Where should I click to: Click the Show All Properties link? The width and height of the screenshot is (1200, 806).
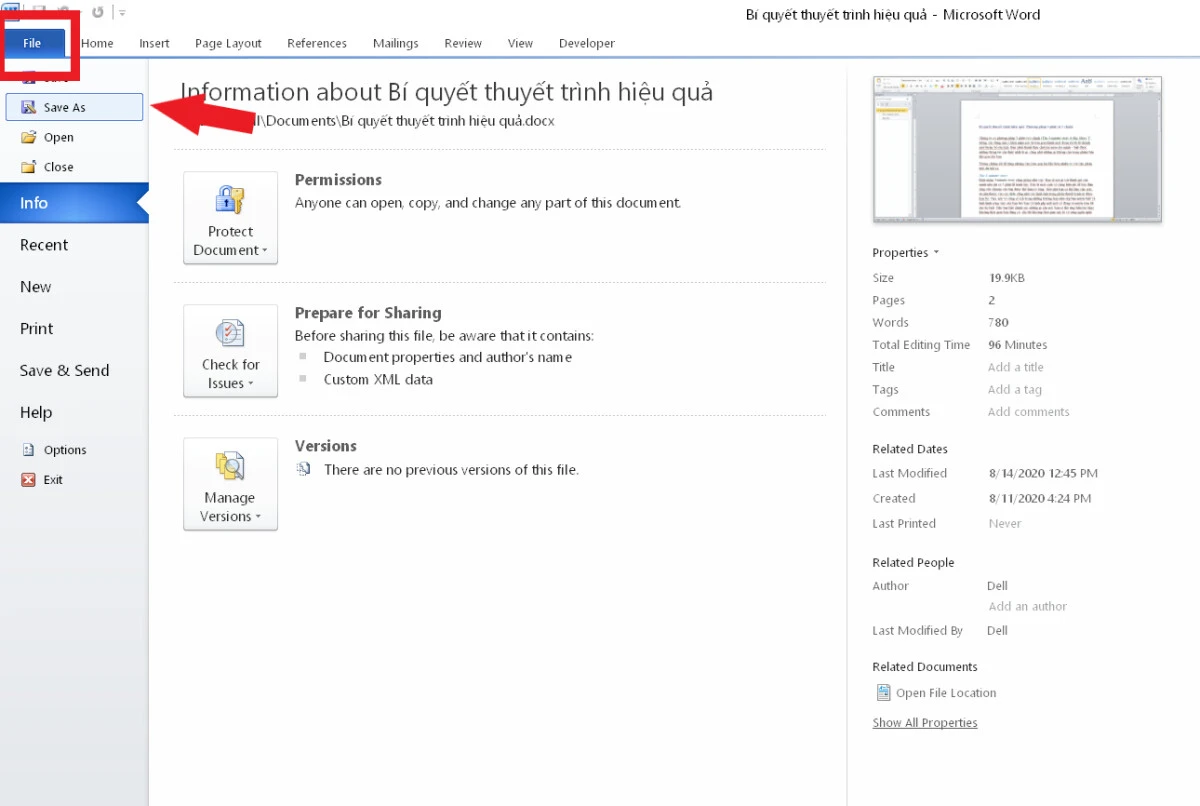click(924, 723)
